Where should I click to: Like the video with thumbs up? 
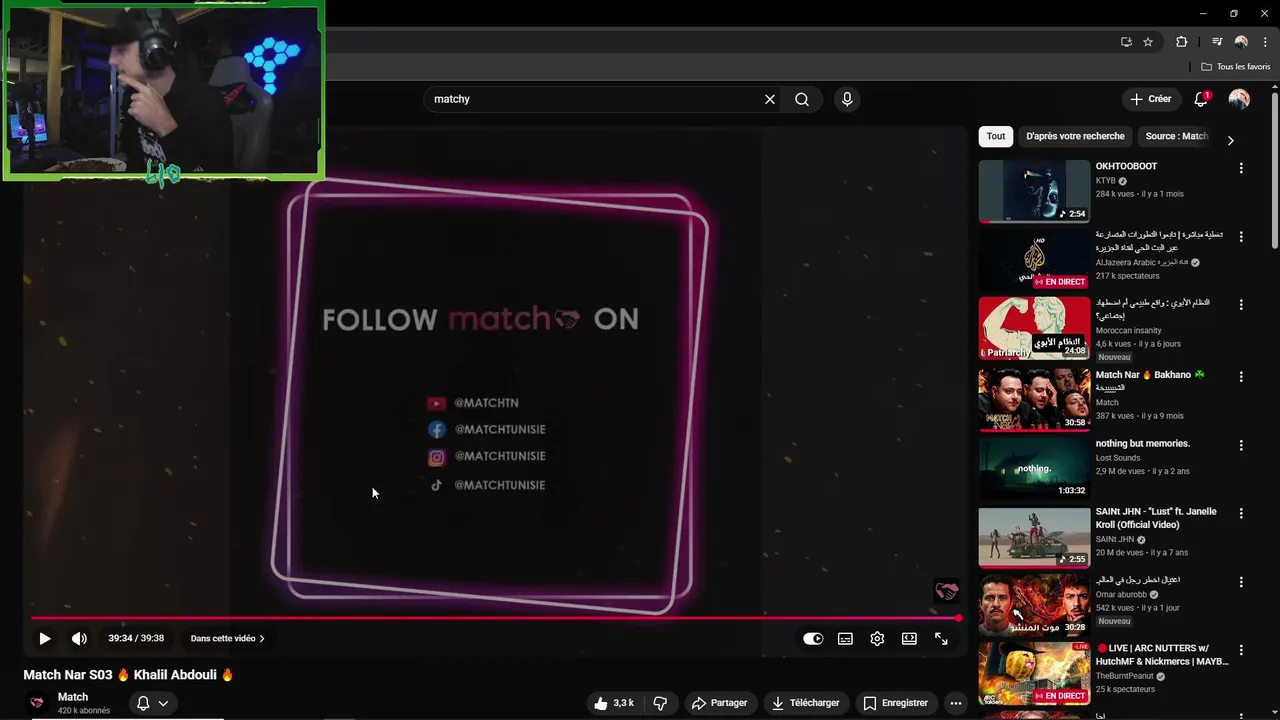coord(614,703)
